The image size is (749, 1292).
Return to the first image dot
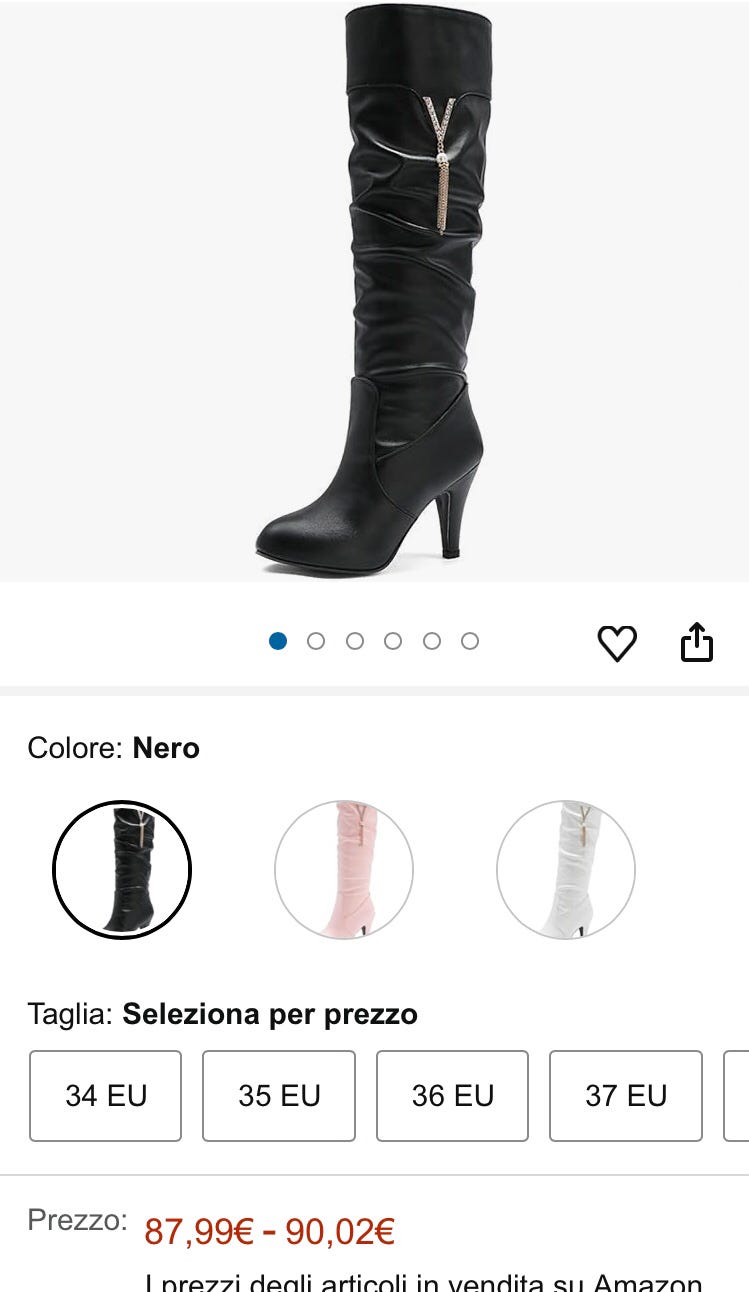278,641
